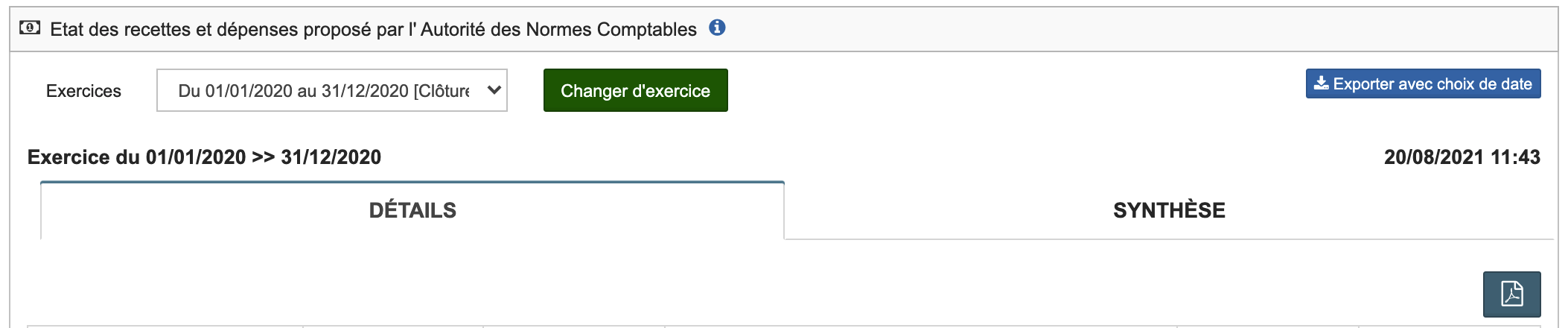Viewport: 1568px width, 328px height.
Task: Click the 31/12/2020 end date in the heading
Action: point(331,157)
